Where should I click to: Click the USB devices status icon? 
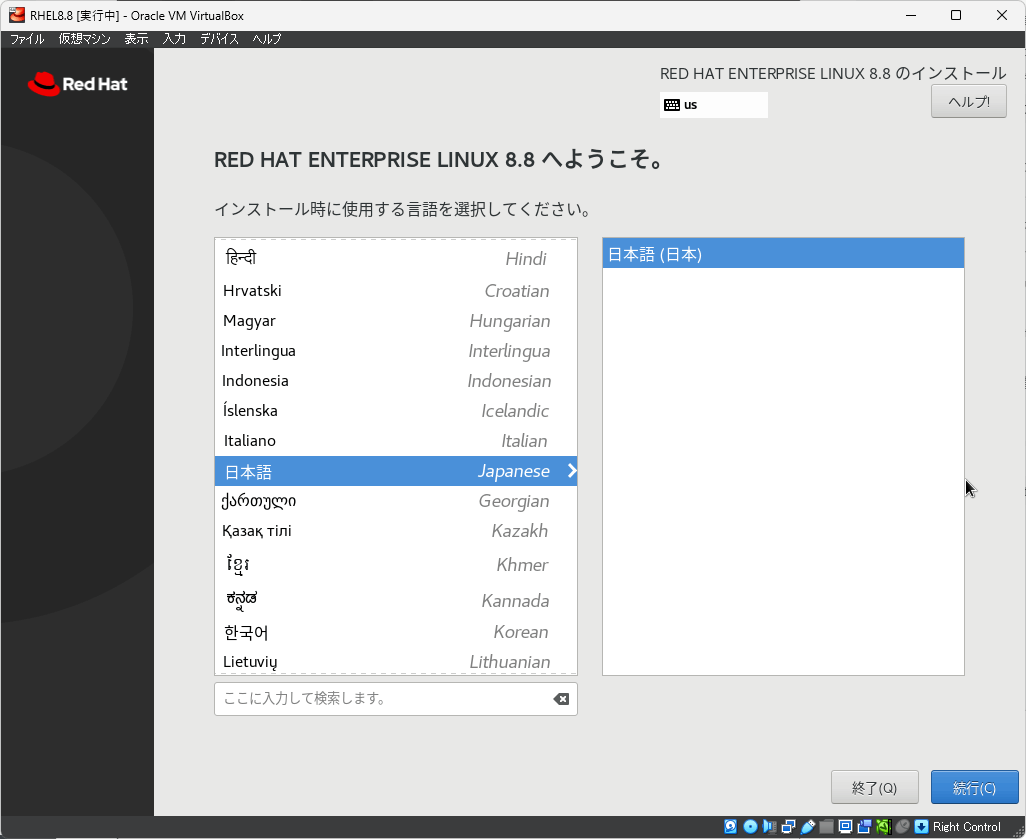pos(808,827)
